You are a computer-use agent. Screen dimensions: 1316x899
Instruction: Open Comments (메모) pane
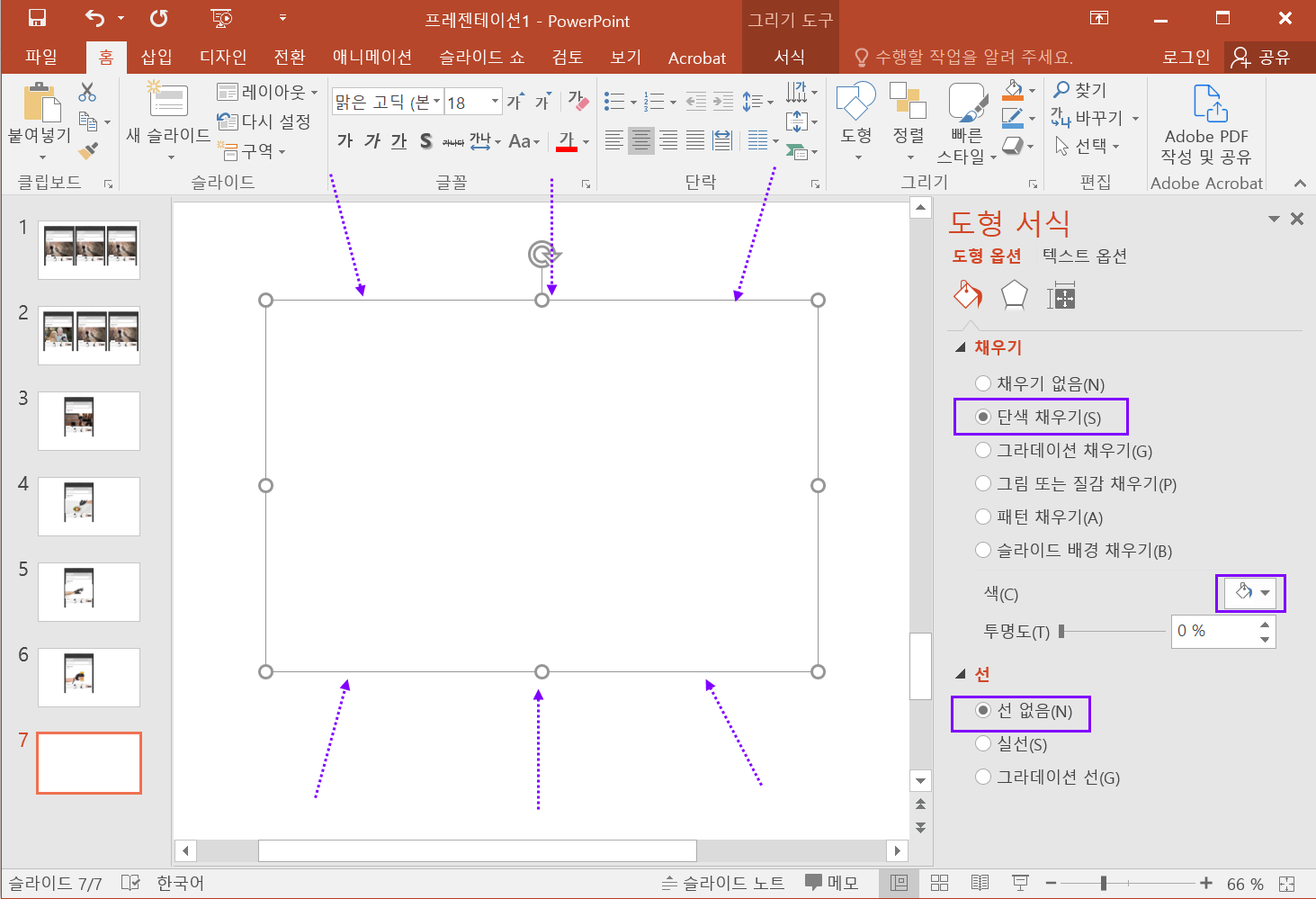tap(831, 883)
